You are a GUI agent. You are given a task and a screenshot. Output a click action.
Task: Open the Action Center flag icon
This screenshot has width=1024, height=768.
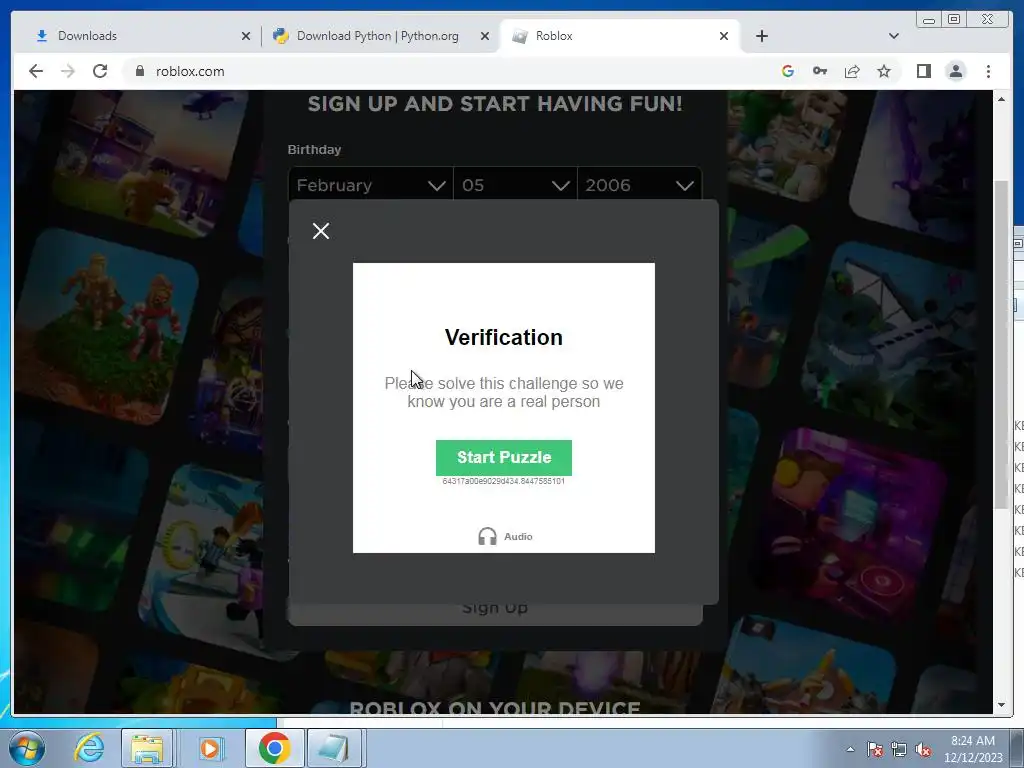pyautogui.click(x=875, y=749)
